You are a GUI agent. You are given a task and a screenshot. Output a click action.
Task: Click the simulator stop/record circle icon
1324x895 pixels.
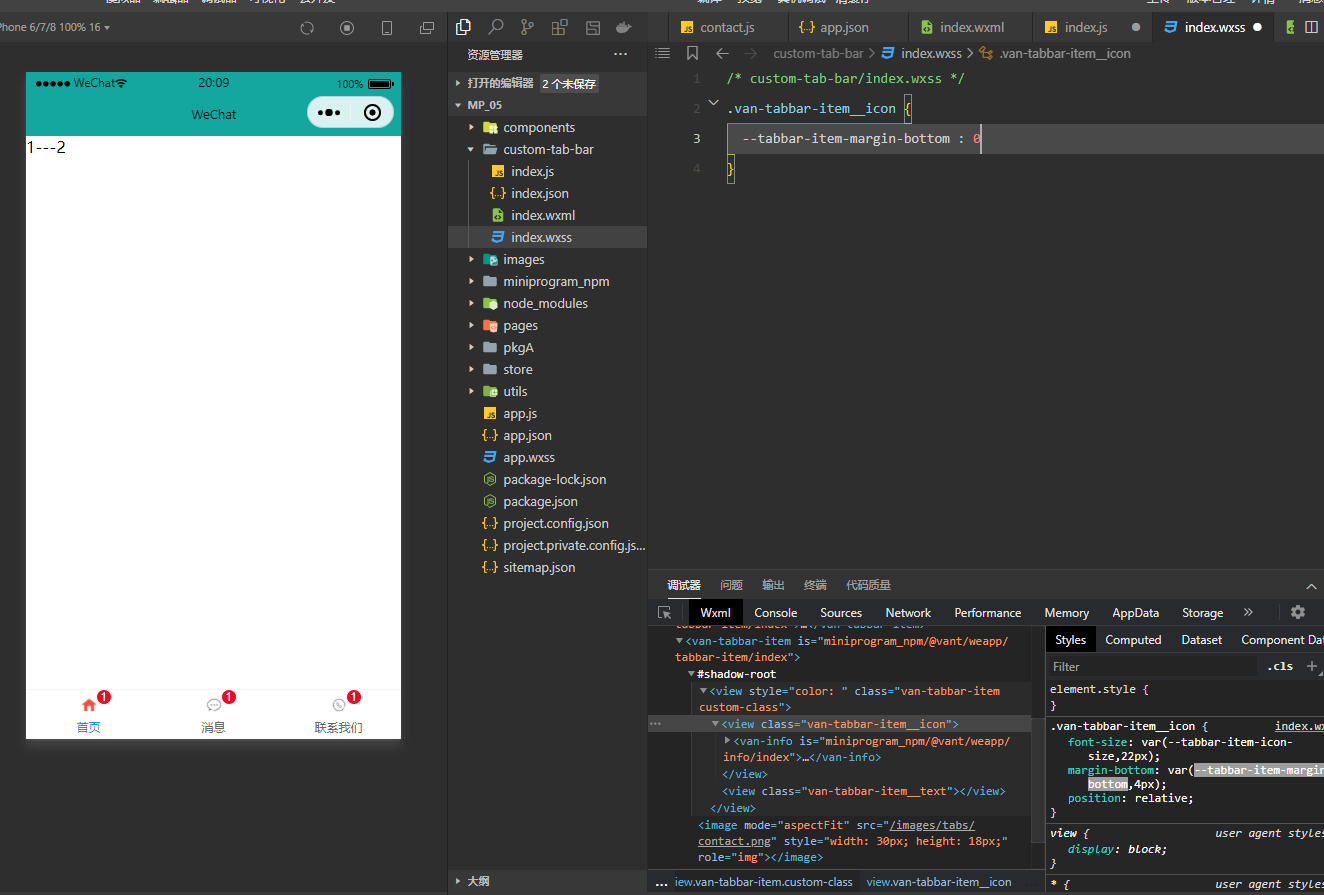(347, 28)
